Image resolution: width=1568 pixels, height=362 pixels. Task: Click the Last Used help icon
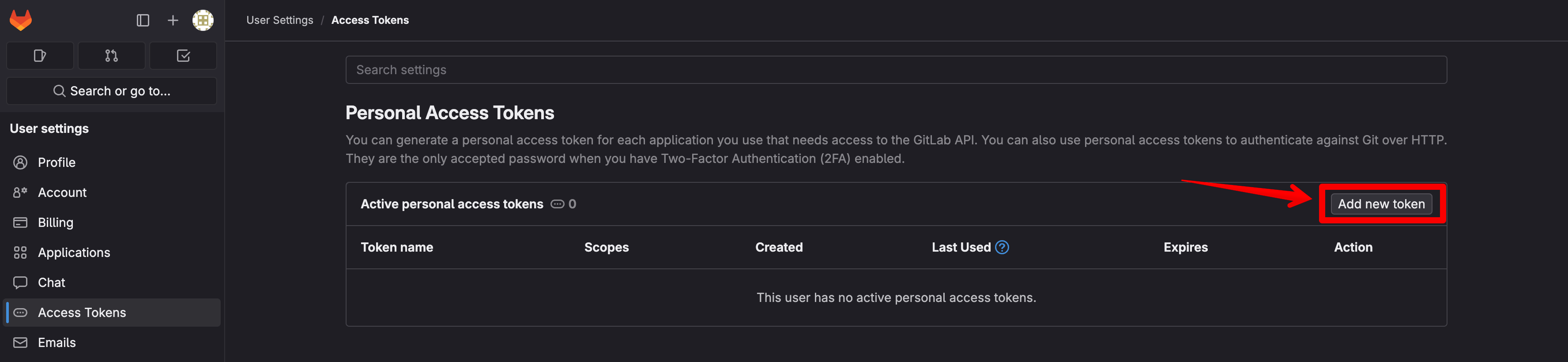click(1002, 248)
